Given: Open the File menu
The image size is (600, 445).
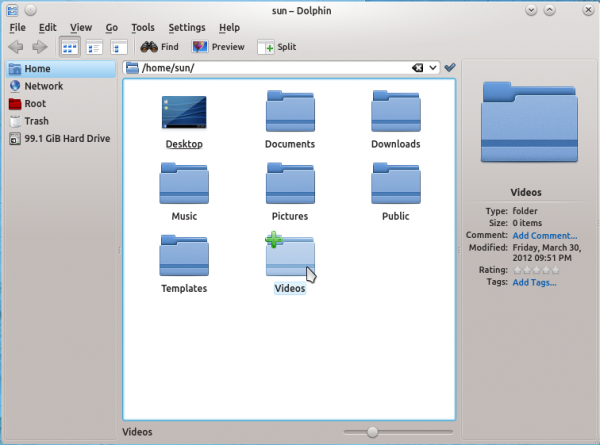Looking at the screenshot, I should 18,28.
